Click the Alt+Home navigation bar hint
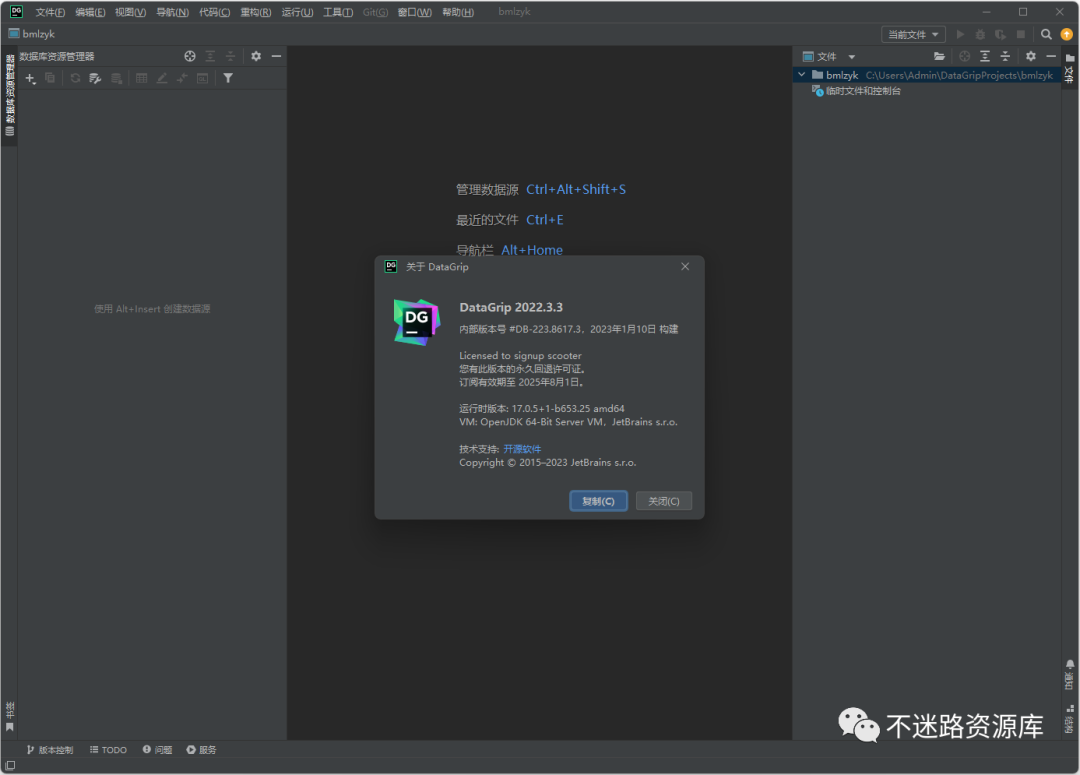1080x775 pixels. tap(532, 249)
